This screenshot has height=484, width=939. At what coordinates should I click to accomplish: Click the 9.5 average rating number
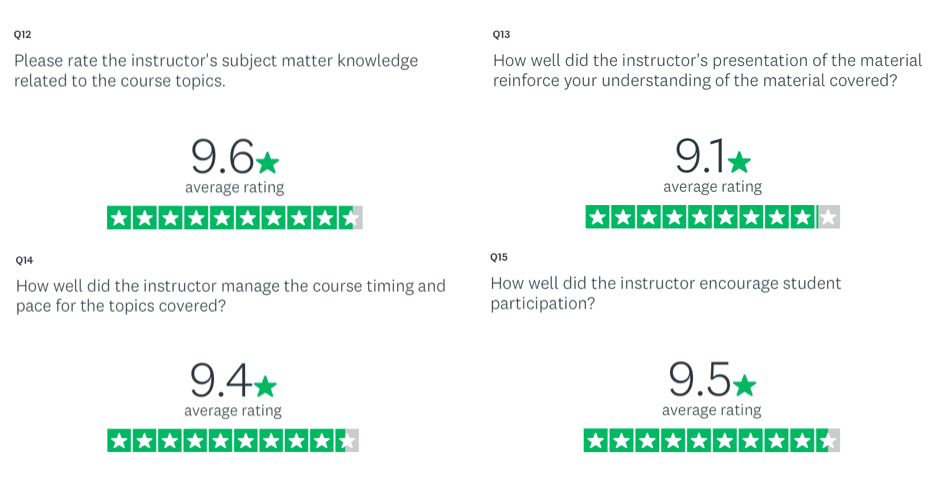click(700, 380)
